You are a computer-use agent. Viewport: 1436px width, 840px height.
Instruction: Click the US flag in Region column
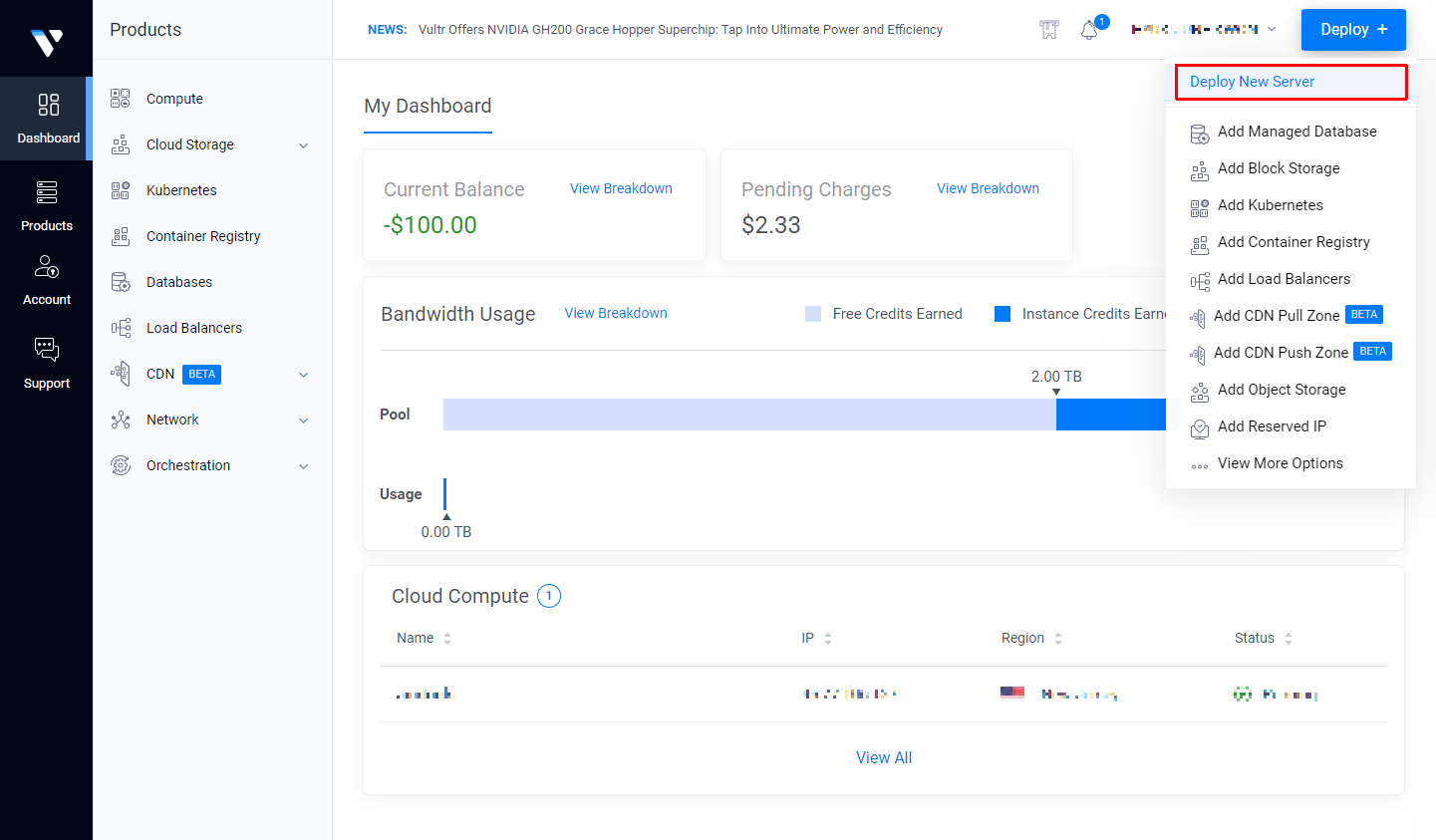pos(1012,693)
